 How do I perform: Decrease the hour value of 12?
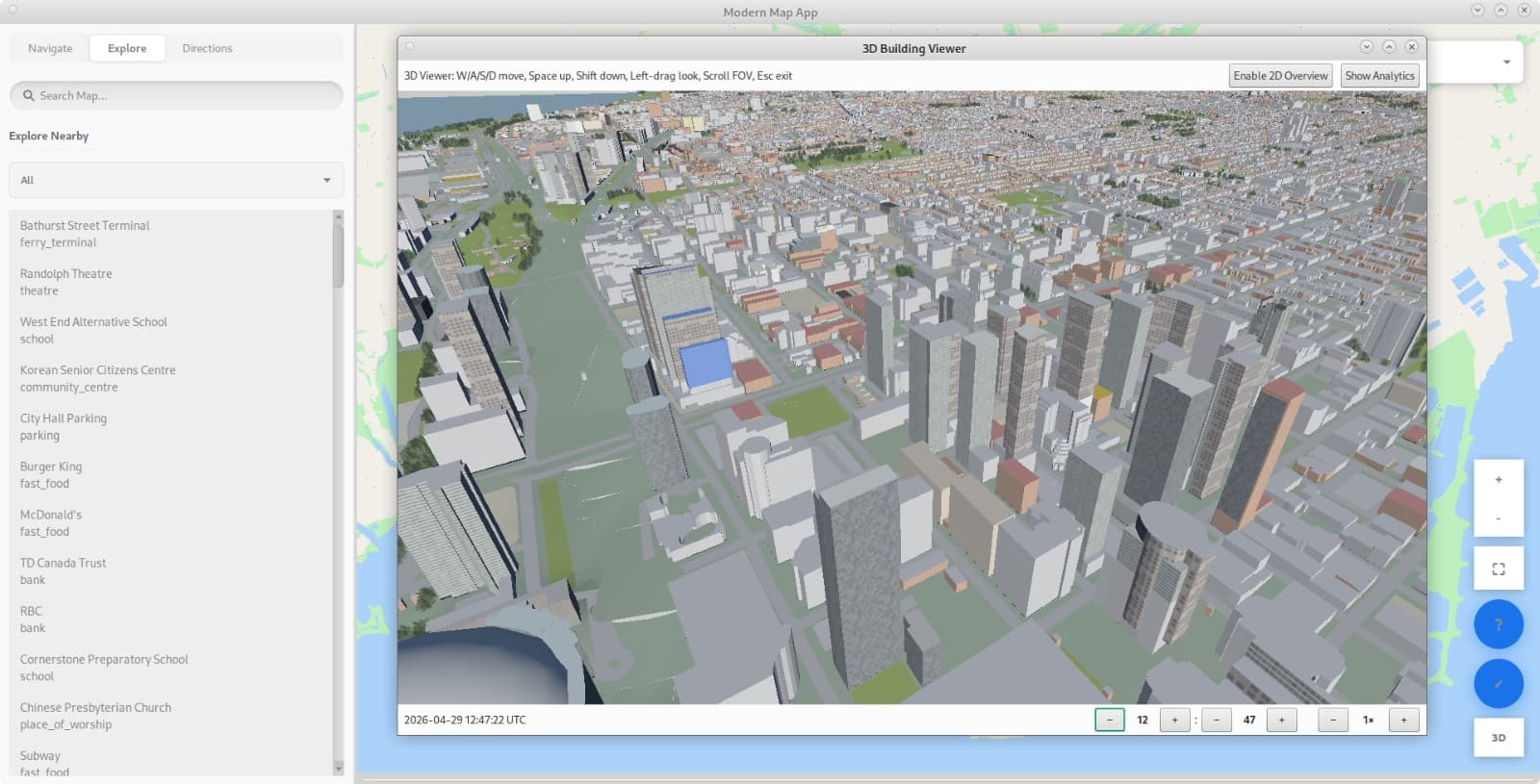pos(1109,720)
